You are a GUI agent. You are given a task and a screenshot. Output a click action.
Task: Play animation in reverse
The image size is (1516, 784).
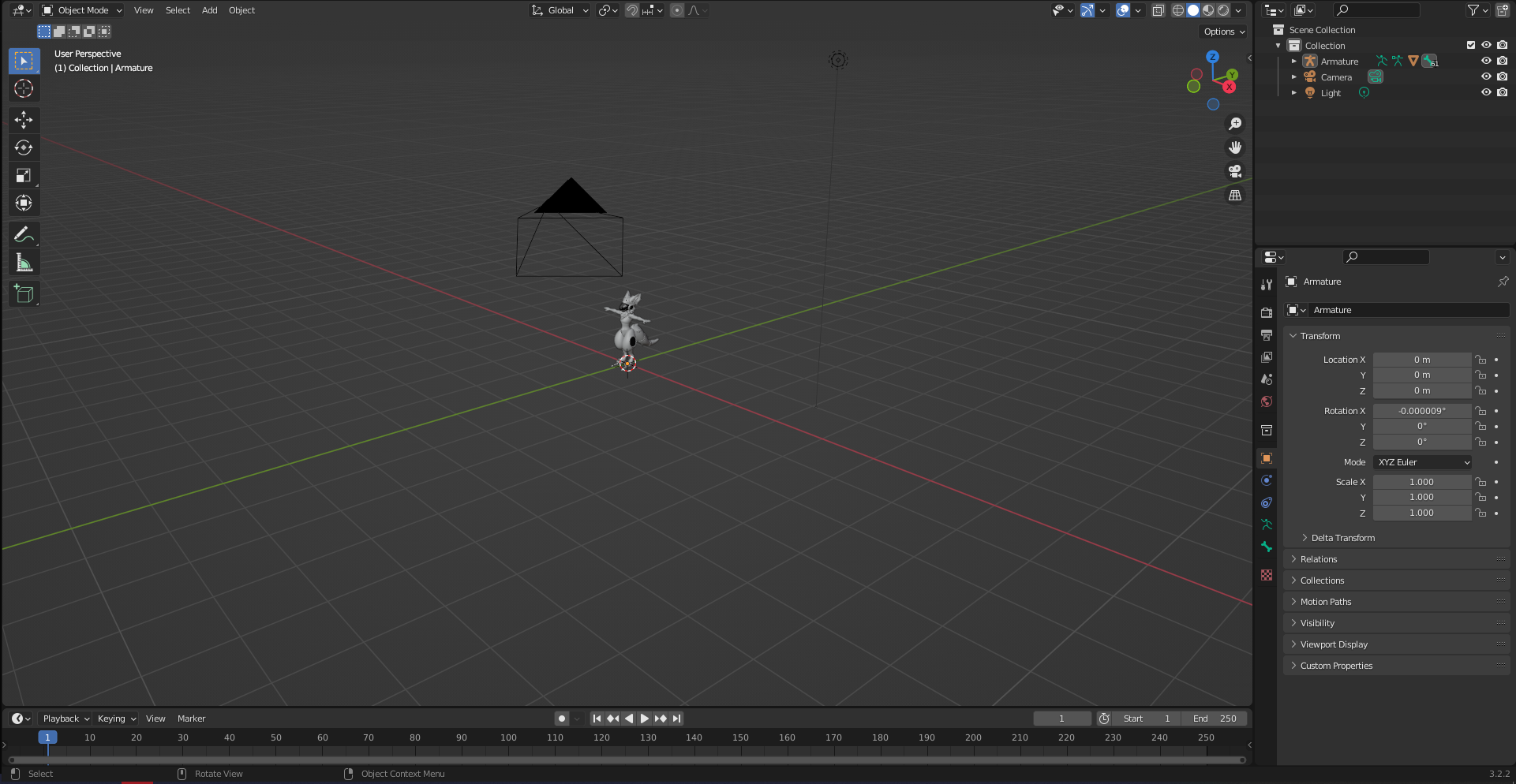point(629,719)
